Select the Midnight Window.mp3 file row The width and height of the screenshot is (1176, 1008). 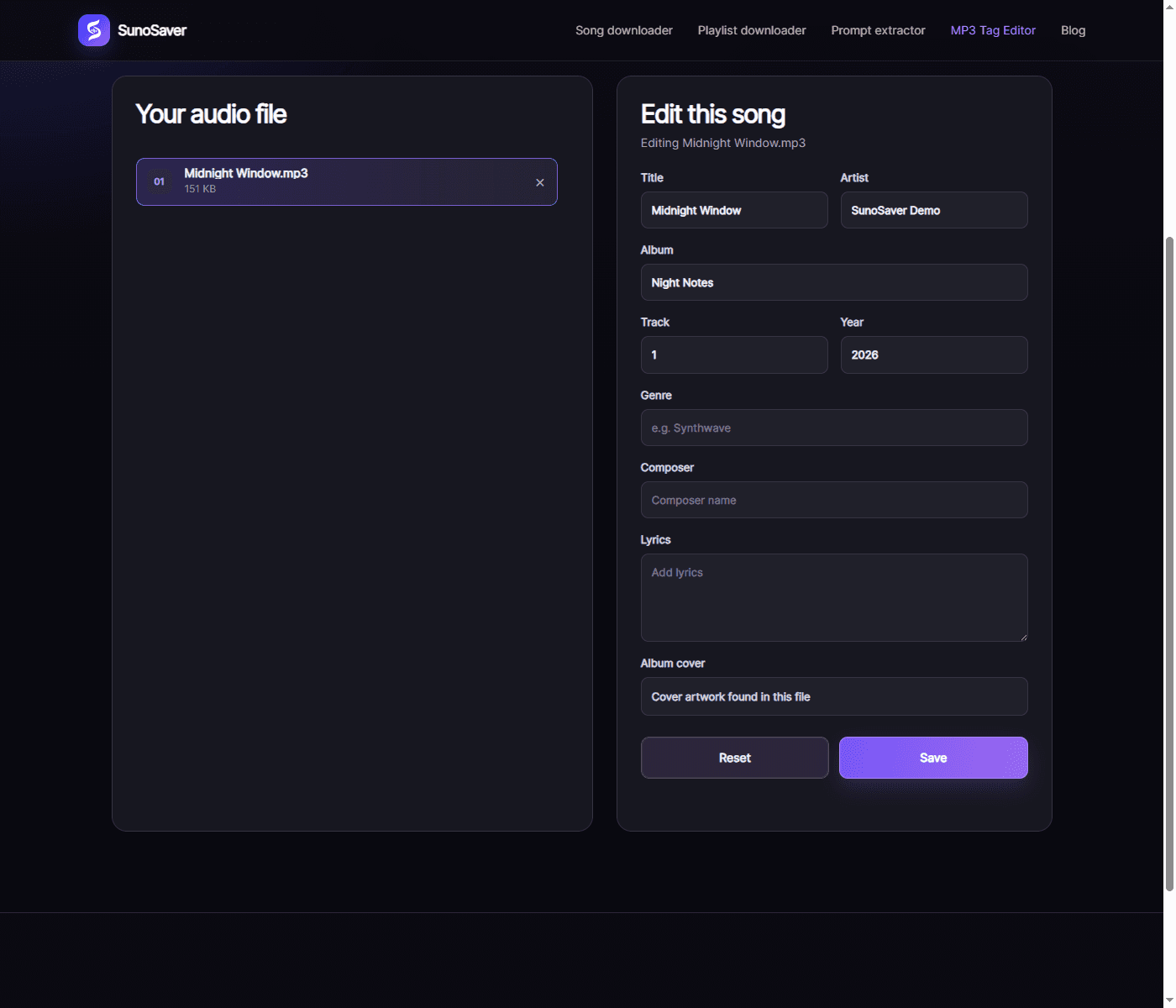347,181
